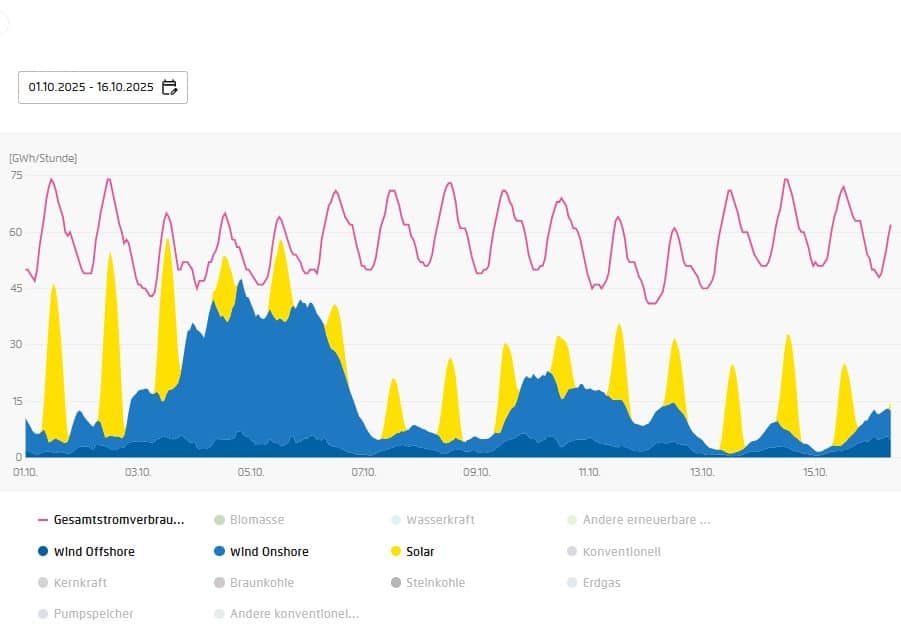Enable the Biomasse series in legend
The width and height of the screenshot is (901, 637).
[257, 520]
